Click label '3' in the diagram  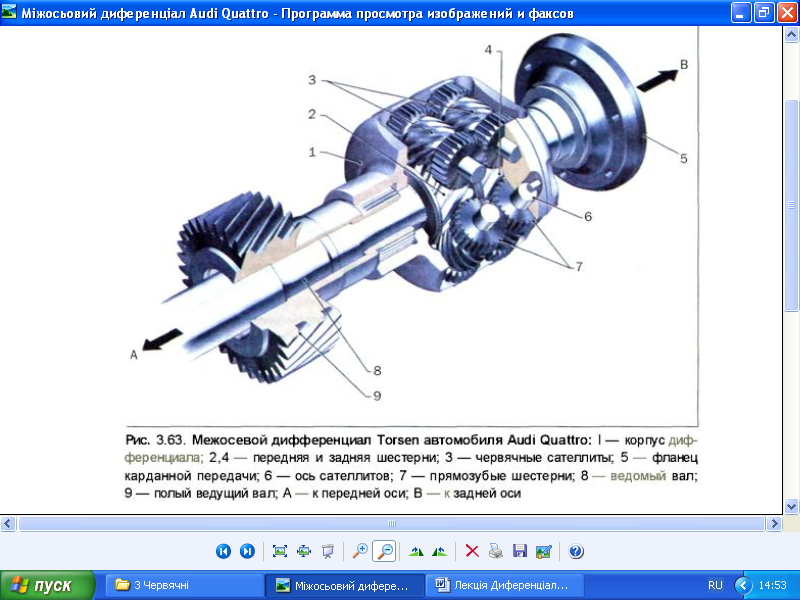312,80
